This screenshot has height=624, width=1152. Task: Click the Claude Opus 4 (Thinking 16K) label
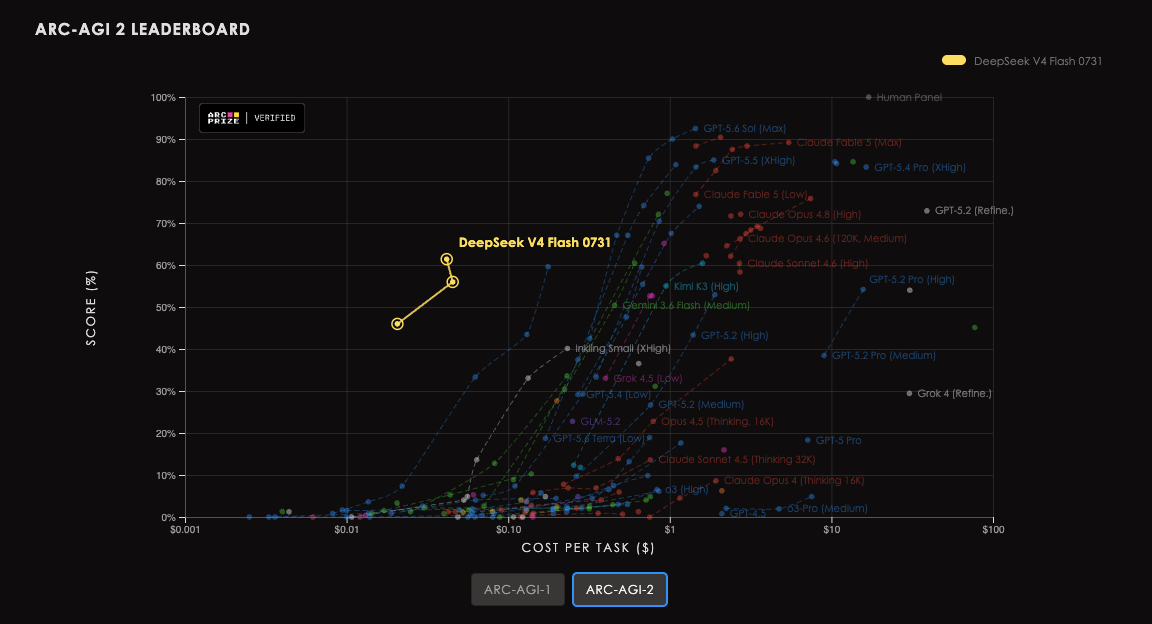(x=793, y=481)
